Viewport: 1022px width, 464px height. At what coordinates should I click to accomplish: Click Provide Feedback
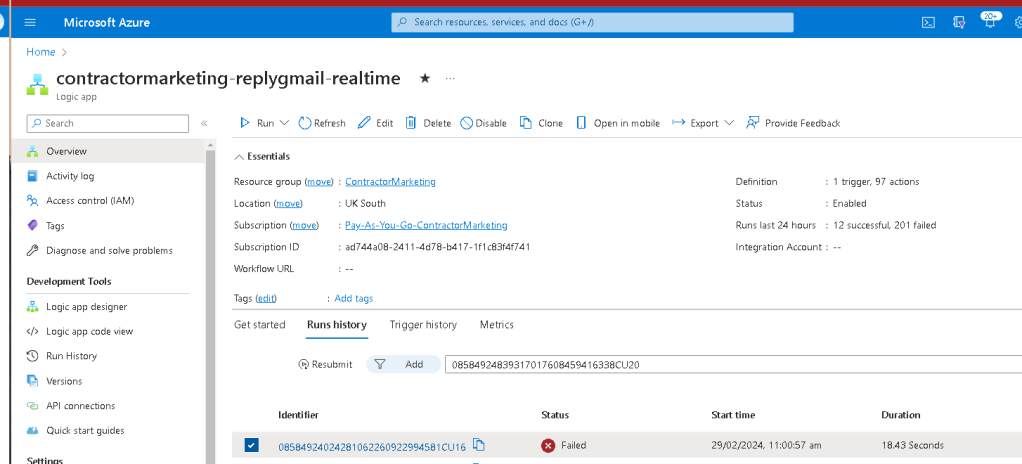(793, 123)
